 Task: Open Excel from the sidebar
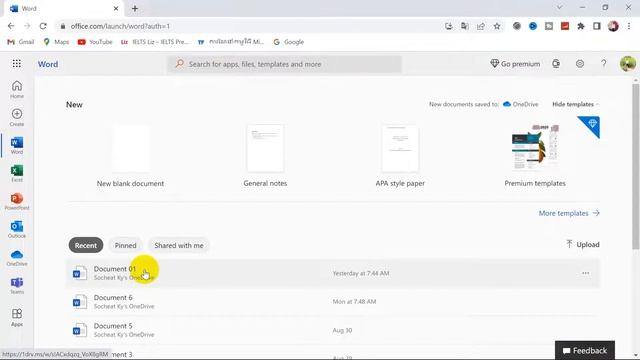coord(17,173)
